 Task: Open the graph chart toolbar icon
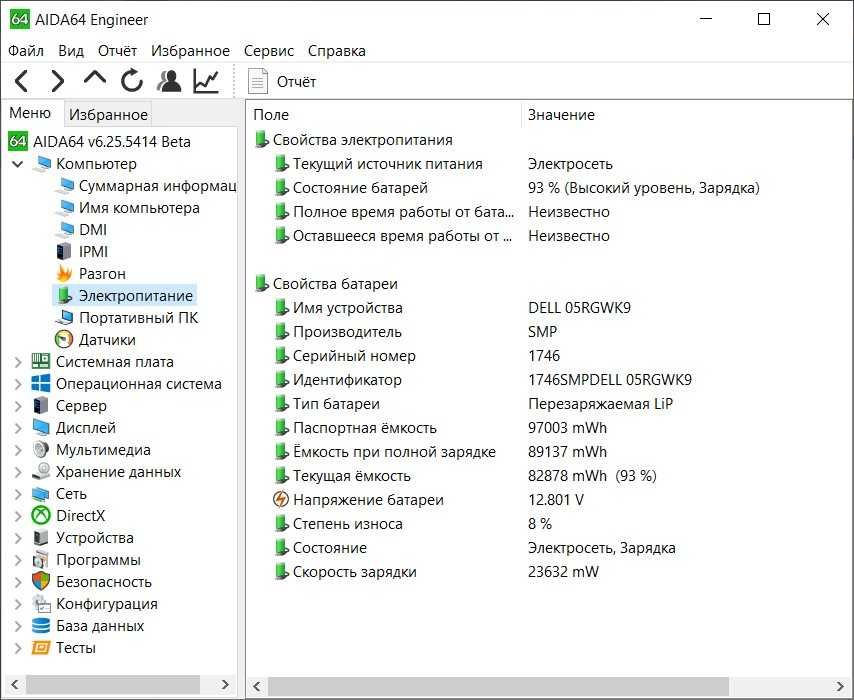point(206,81)
